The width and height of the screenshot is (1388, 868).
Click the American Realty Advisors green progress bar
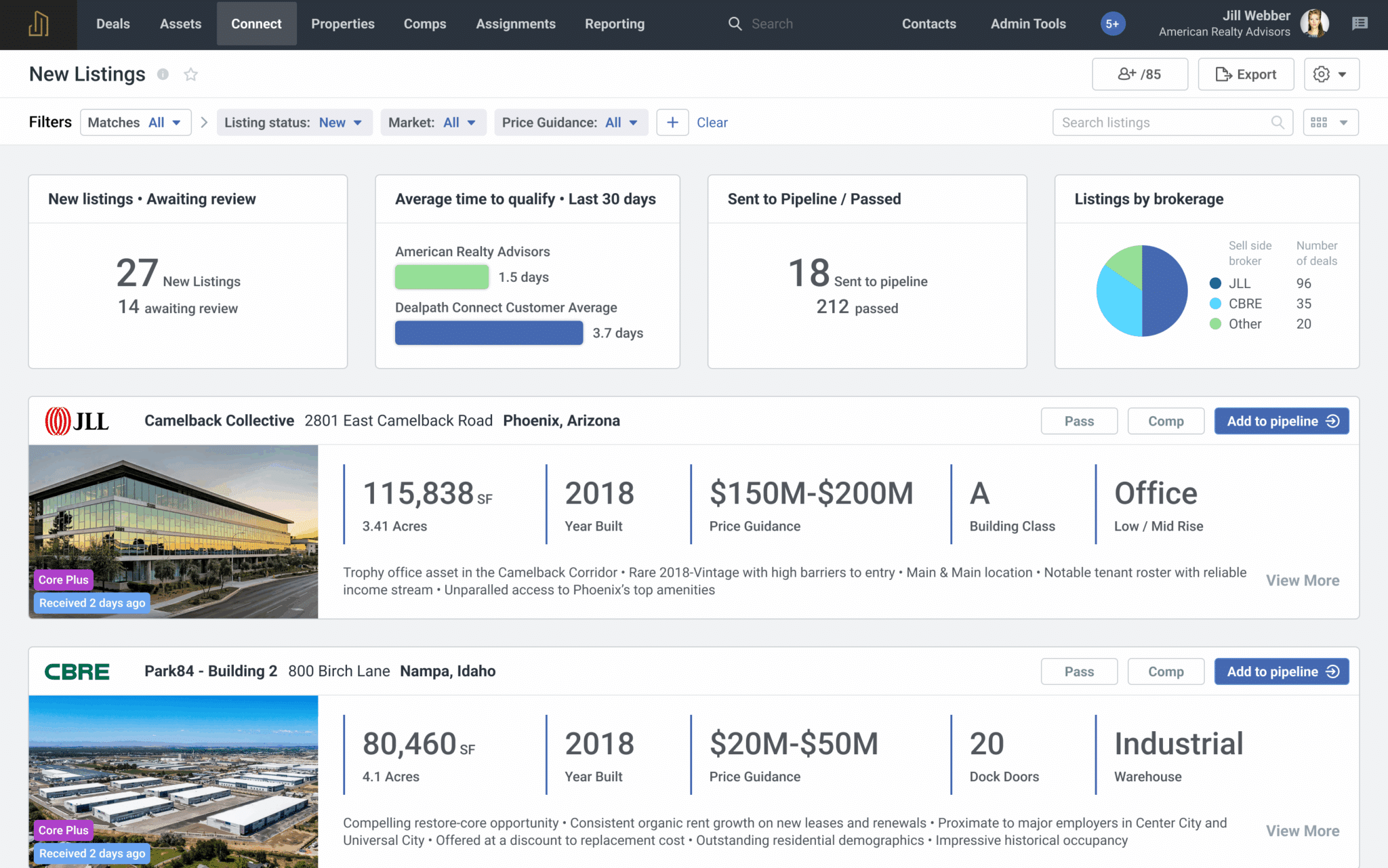(x=441, y=276)
